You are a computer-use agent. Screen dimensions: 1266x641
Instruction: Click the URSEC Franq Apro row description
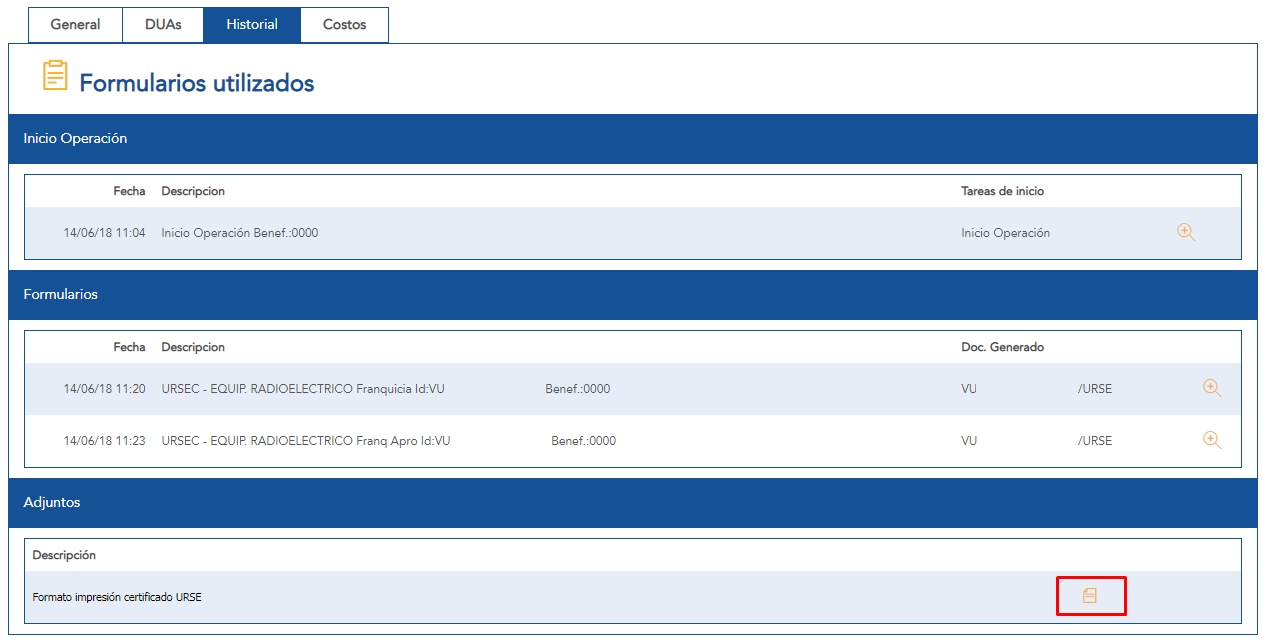[305, 441]
